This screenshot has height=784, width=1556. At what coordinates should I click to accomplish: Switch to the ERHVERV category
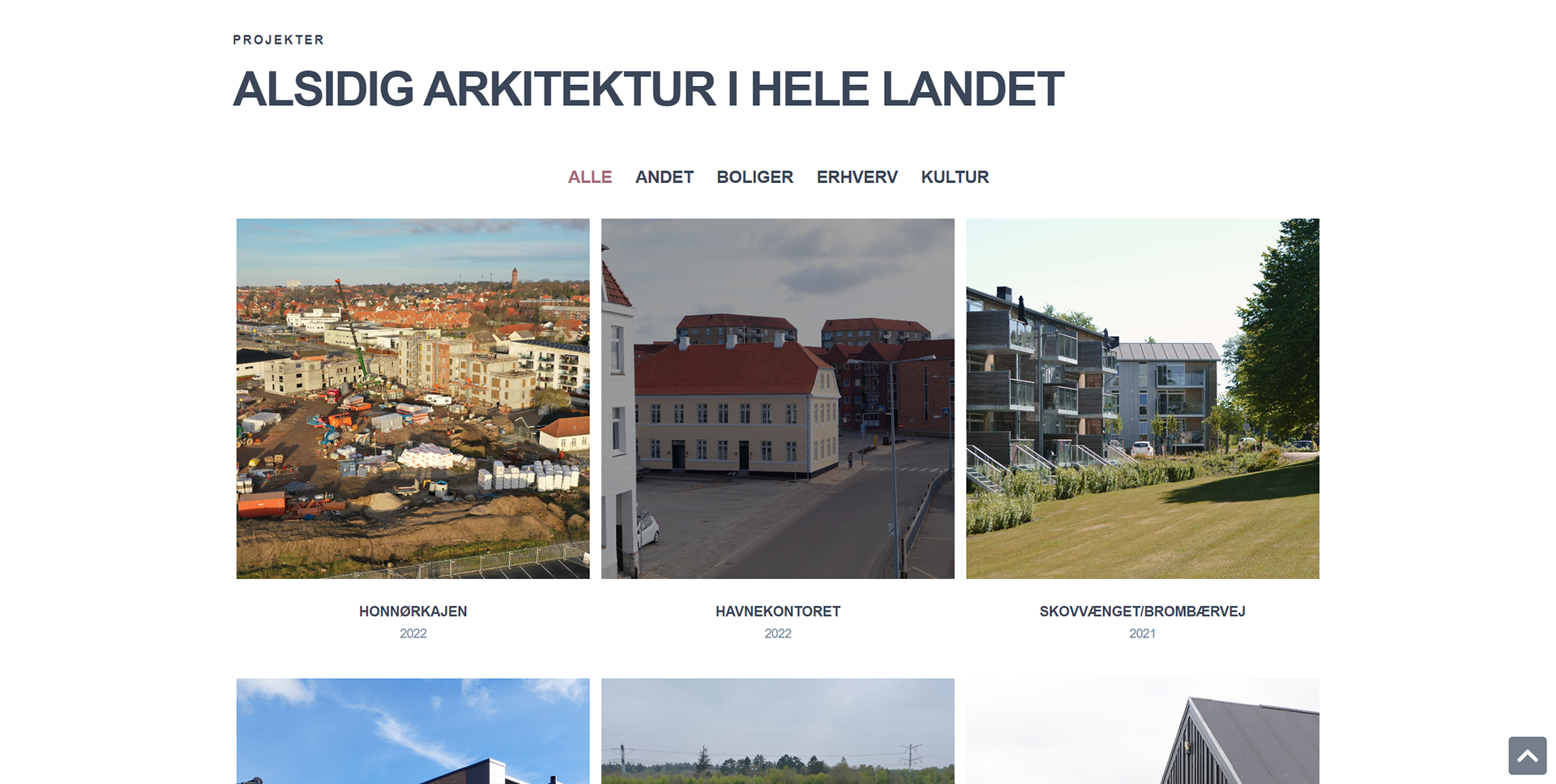coord(857,177)
